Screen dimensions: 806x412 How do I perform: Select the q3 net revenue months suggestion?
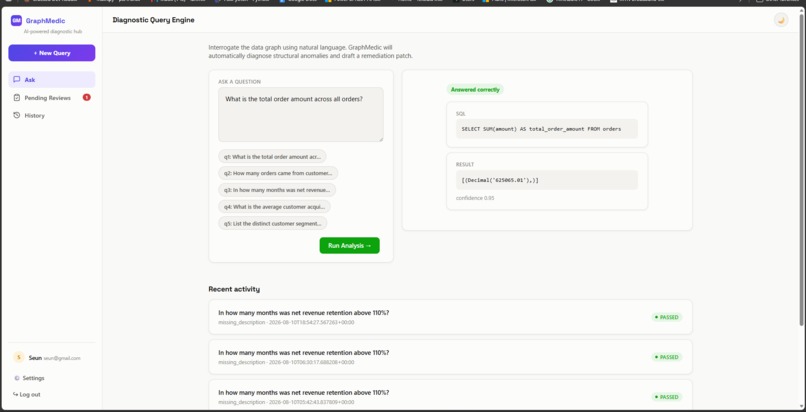pyautogui.click(x=277, y=190)
